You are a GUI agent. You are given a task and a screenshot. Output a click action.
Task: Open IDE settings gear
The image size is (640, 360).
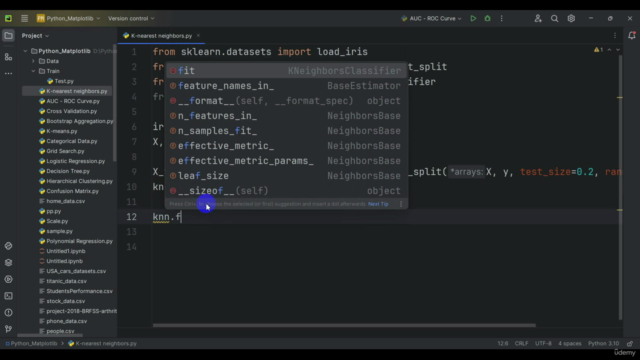click(x=571, y=18)
